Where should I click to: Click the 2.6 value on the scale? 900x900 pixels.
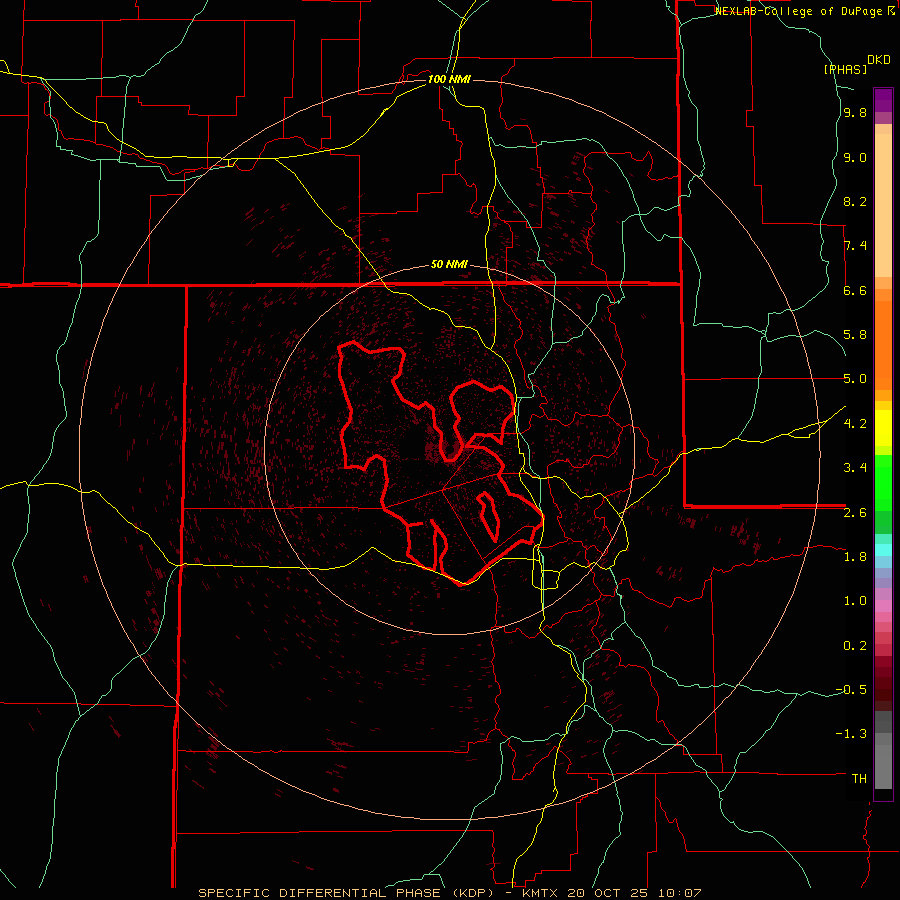click(x=855, y=513)
